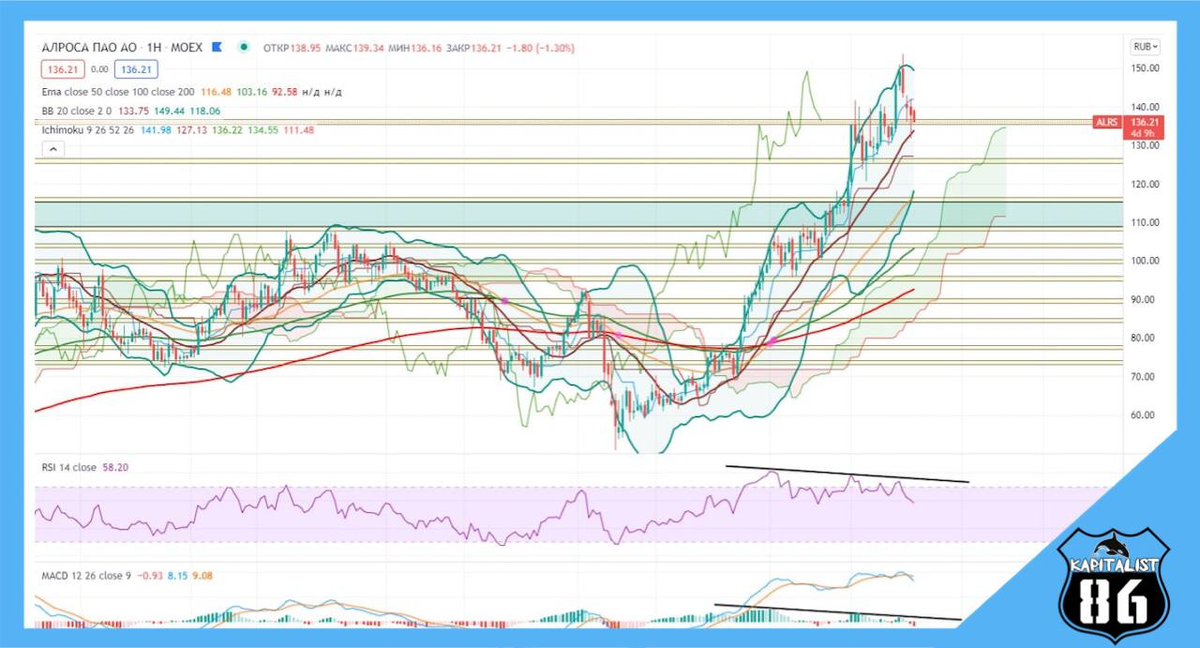Click the 110.00 mark on the price scale
Image resolution: width=1200 pixels, height=648 pixels.
tap(1146, 222)
